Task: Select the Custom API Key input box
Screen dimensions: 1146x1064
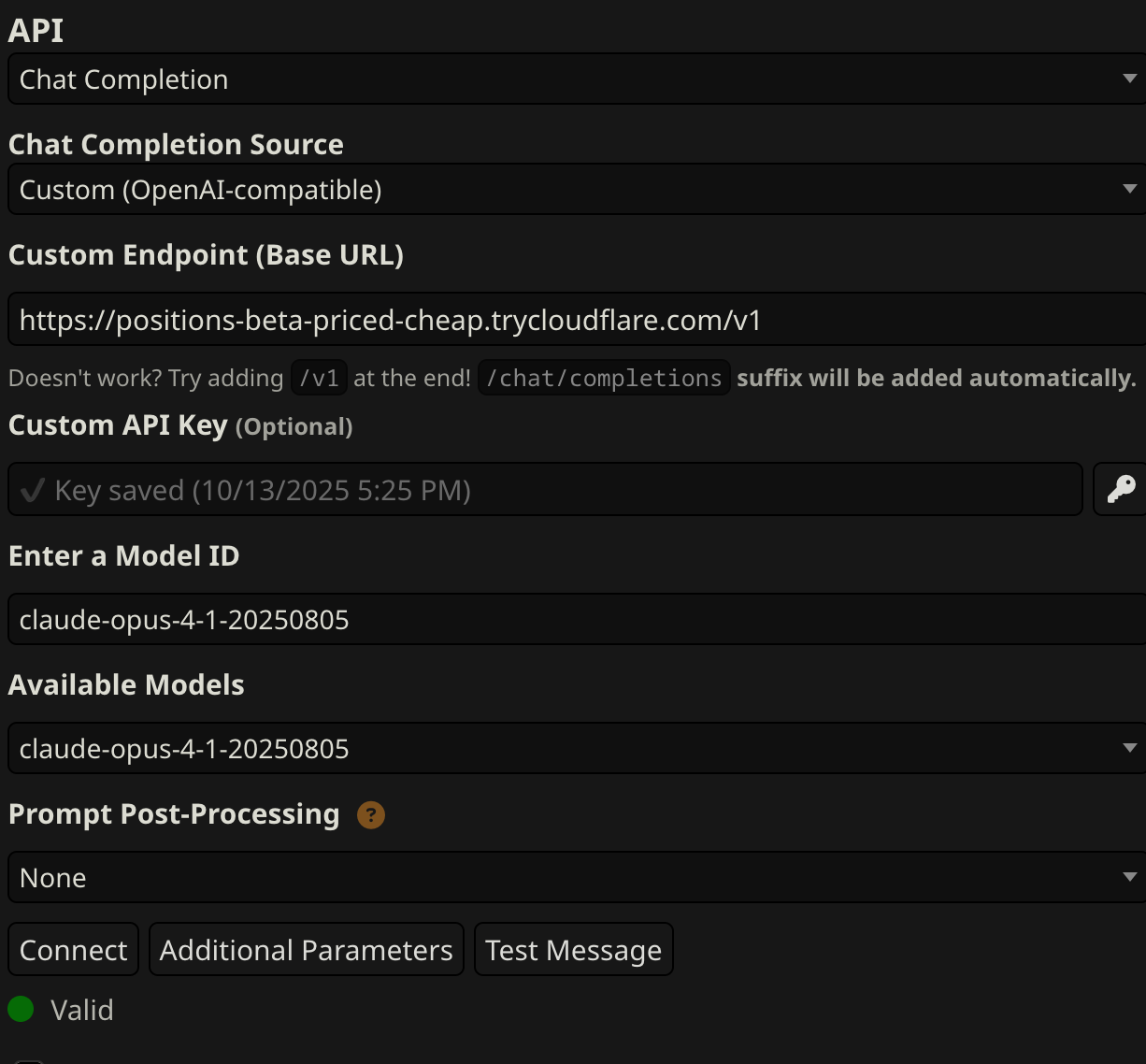Action: [545, 490]
